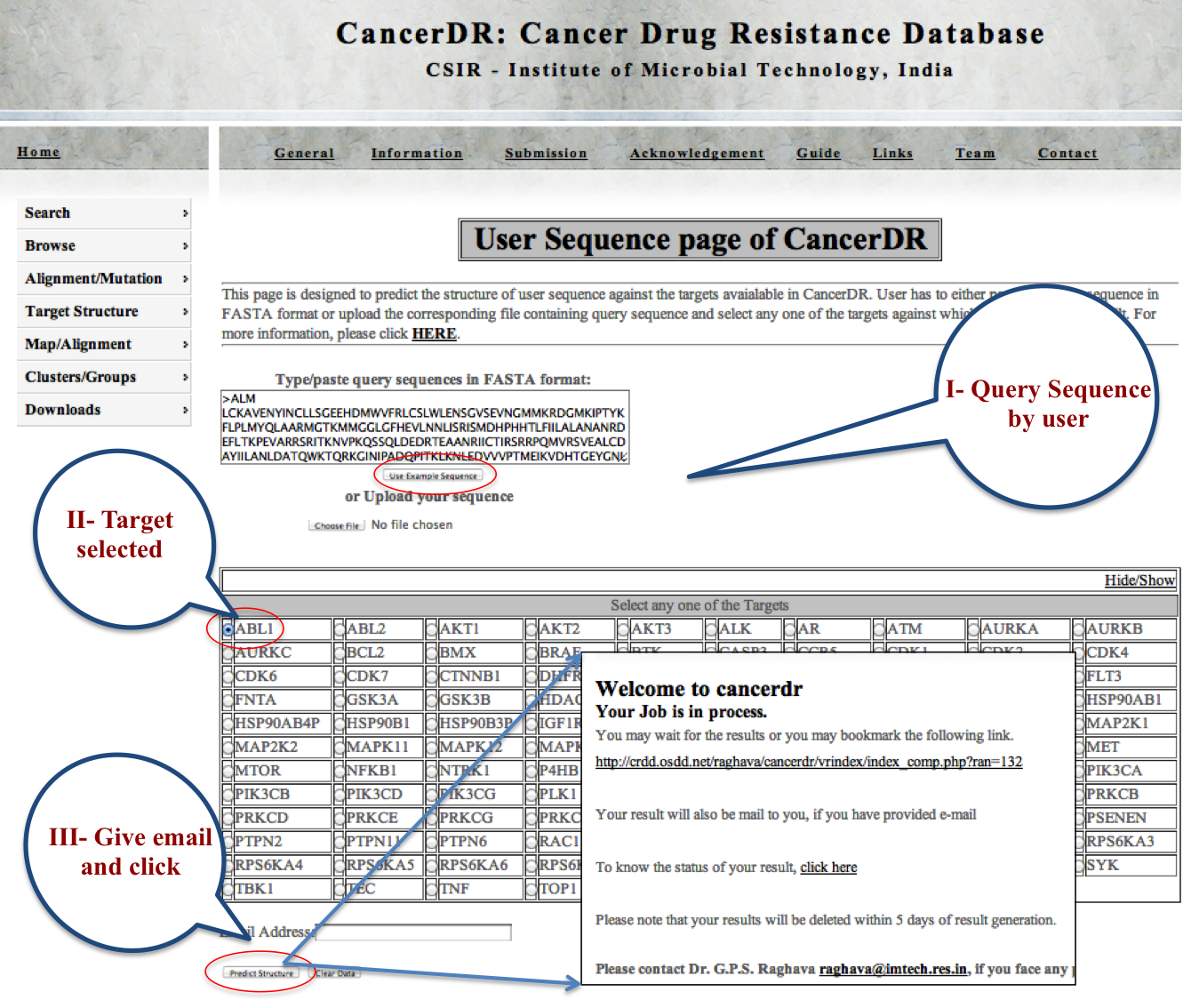Expand the Browse sidebar menu

click(103, 246)
